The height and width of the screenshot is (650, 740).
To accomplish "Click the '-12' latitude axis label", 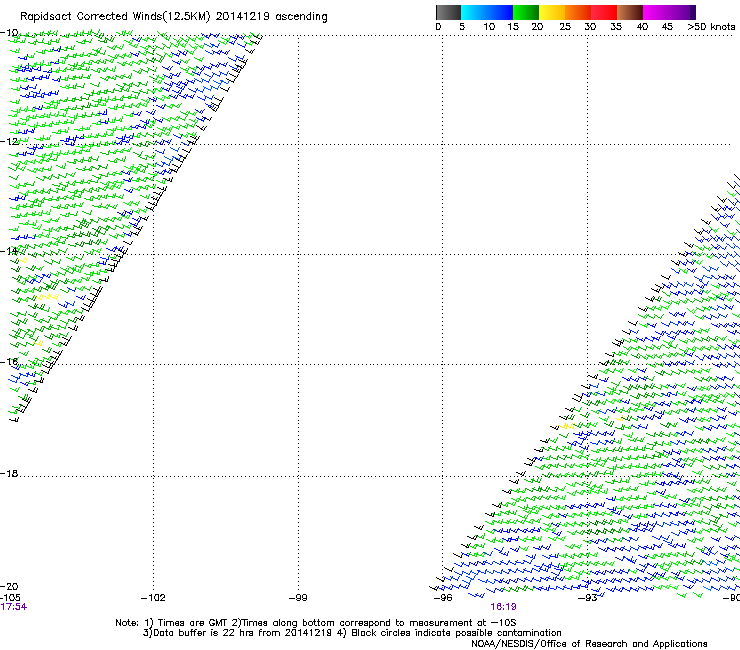I will click(9, 141).
